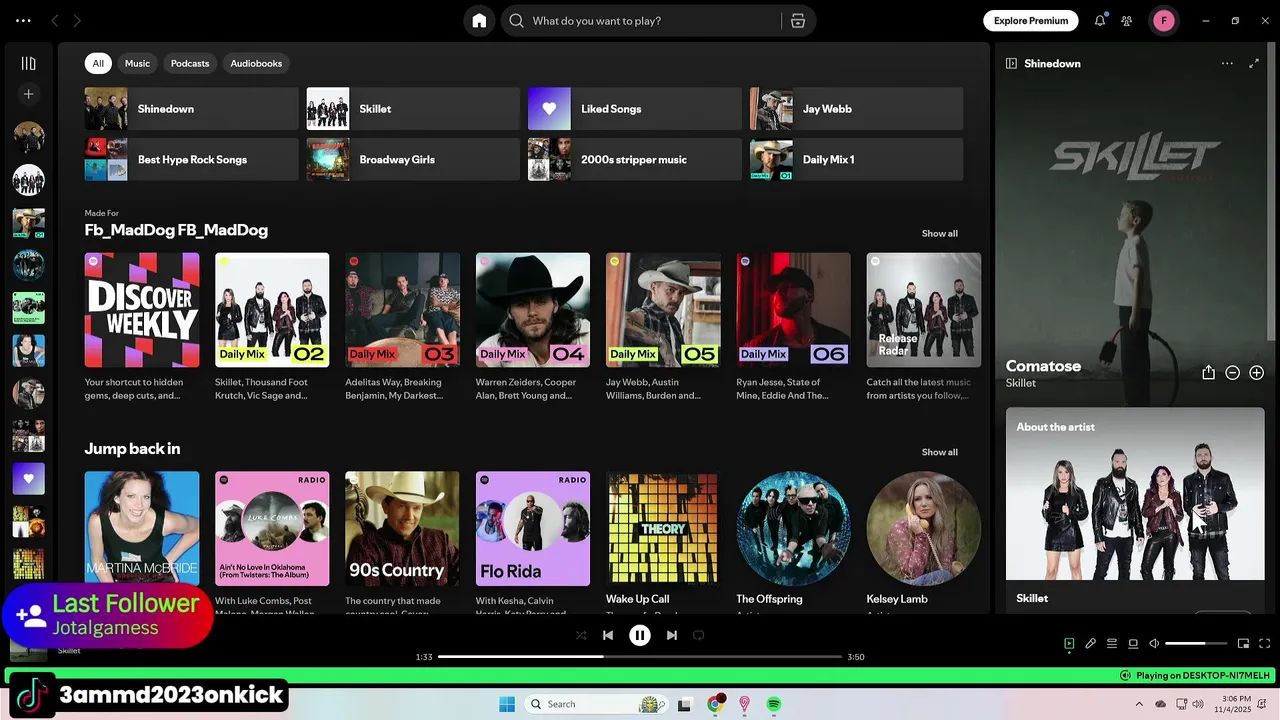Open the three-dot options in Now Playing panel

point(1227,63)
